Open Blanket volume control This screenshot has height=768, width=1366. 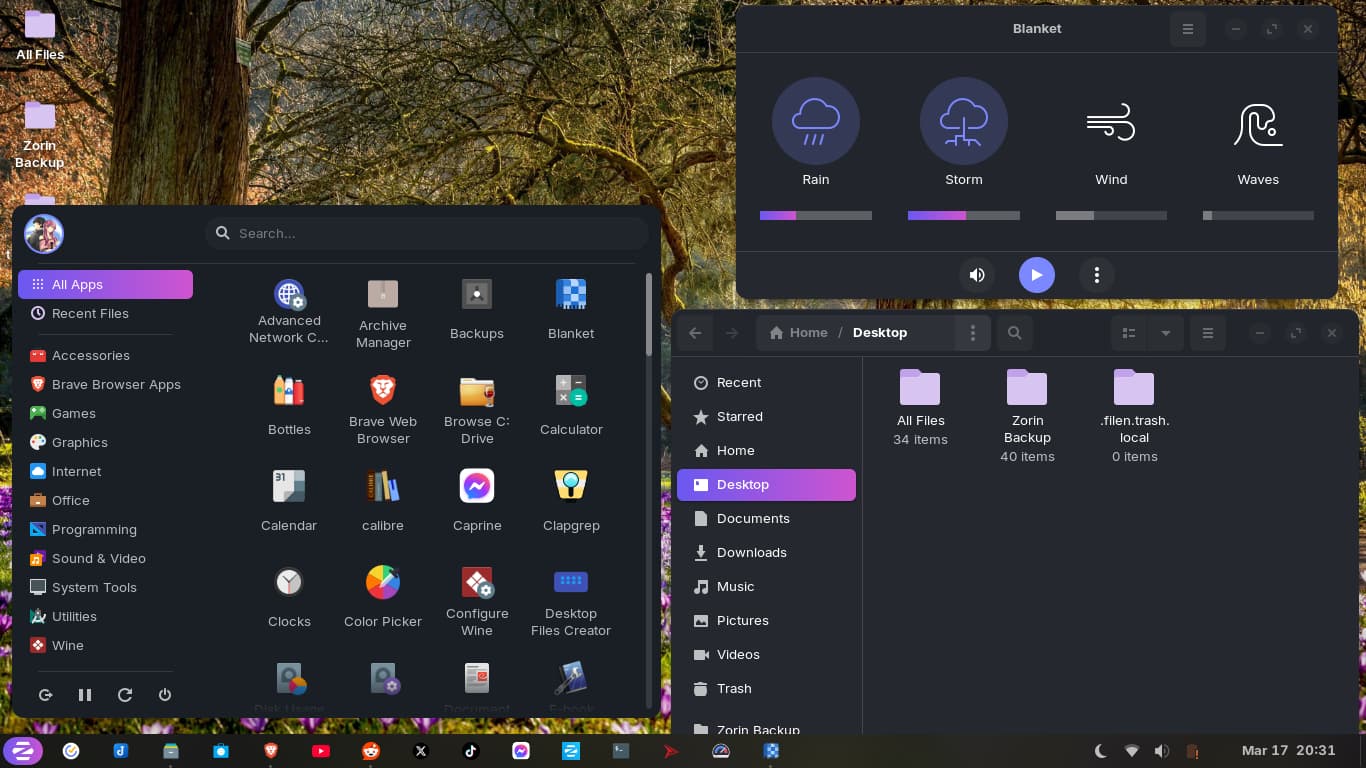(x=977, y=275)
